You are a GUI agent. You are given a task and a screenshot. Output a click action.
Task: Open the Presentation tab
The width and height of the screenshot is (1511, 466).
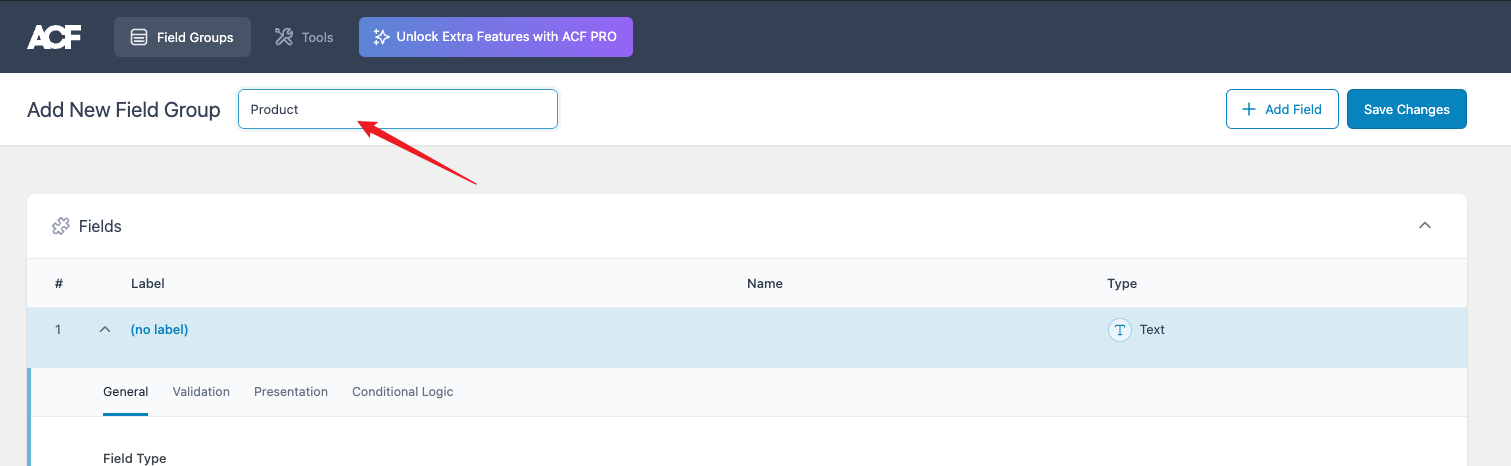click(291, 392)
